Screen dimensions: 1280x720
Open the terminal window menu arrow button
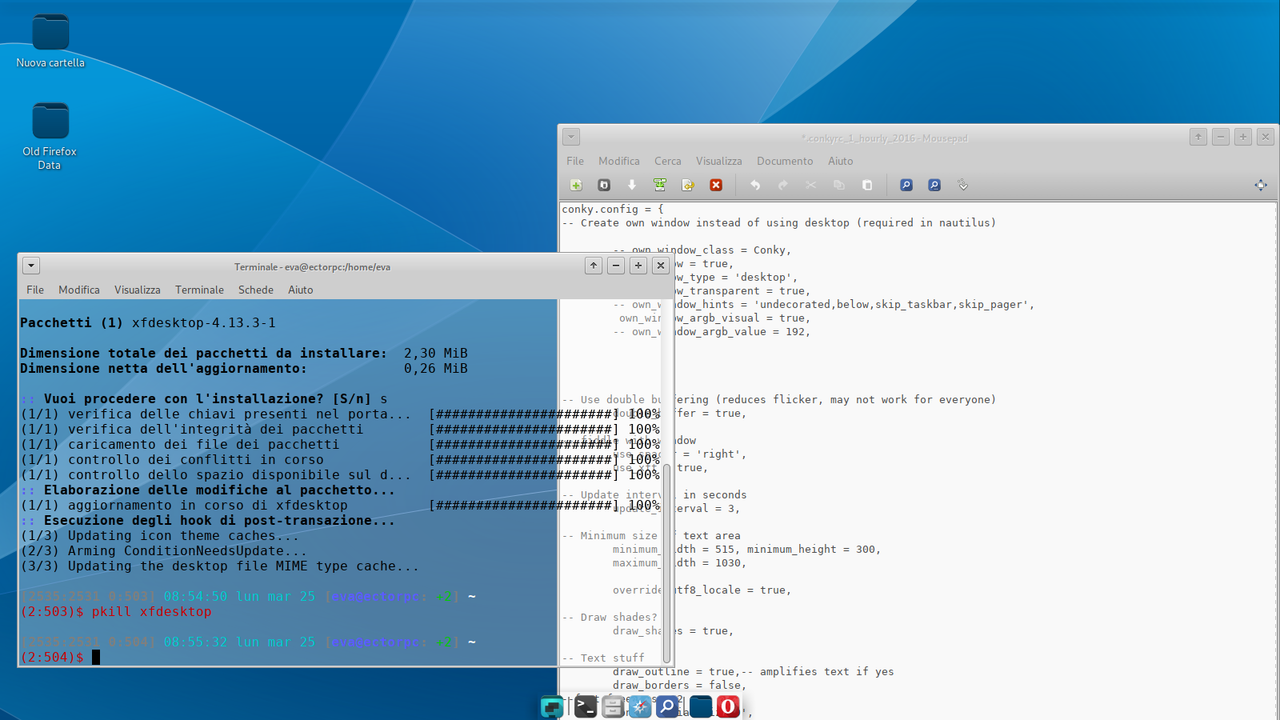(31, 265)
